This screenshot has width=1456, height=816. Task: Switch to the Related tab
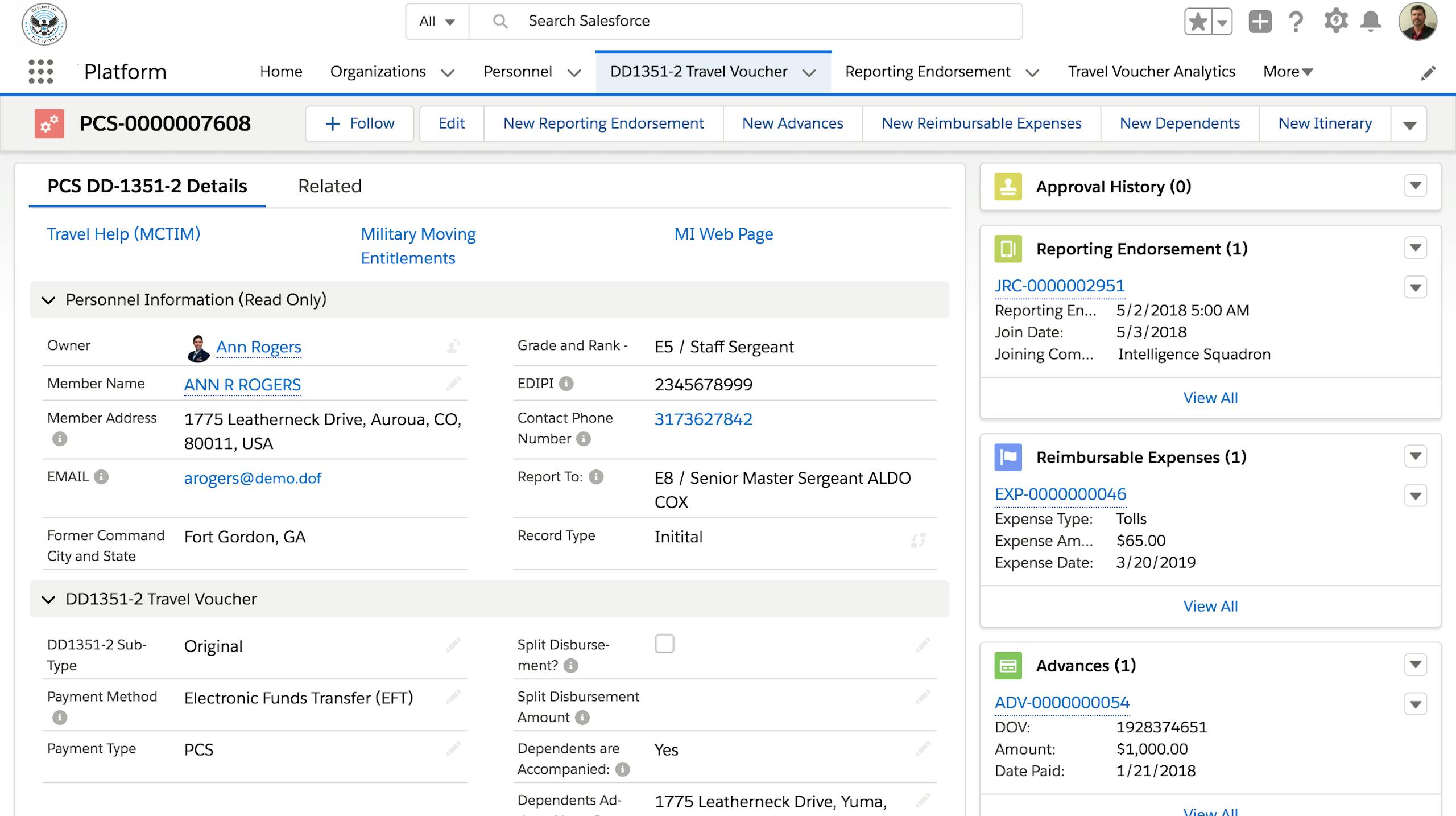coord(330,186)
